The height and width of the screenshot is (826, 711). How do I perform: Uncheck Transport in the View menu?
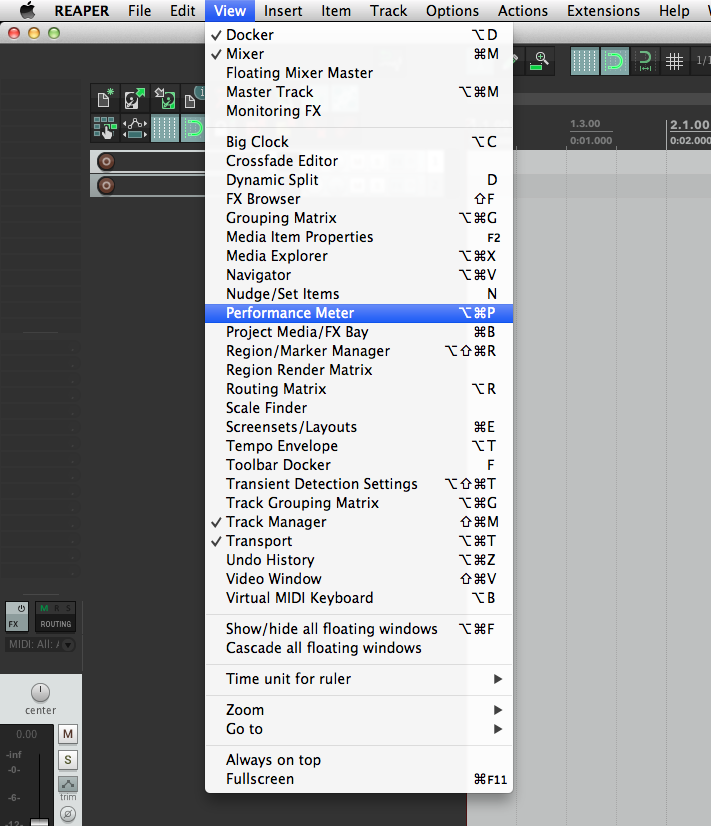pos(359,540)
